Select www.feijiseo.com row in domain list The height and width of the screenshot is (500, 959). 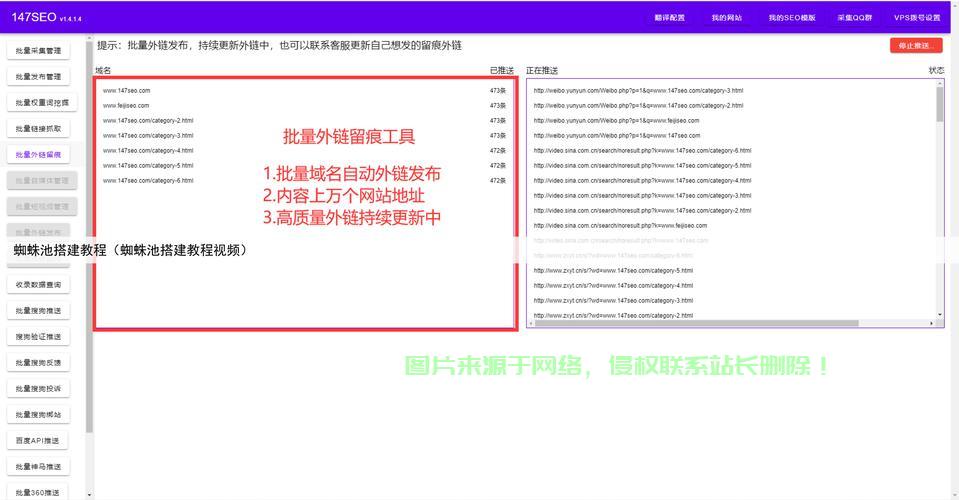pyautogui.click(x=126, y=105)
